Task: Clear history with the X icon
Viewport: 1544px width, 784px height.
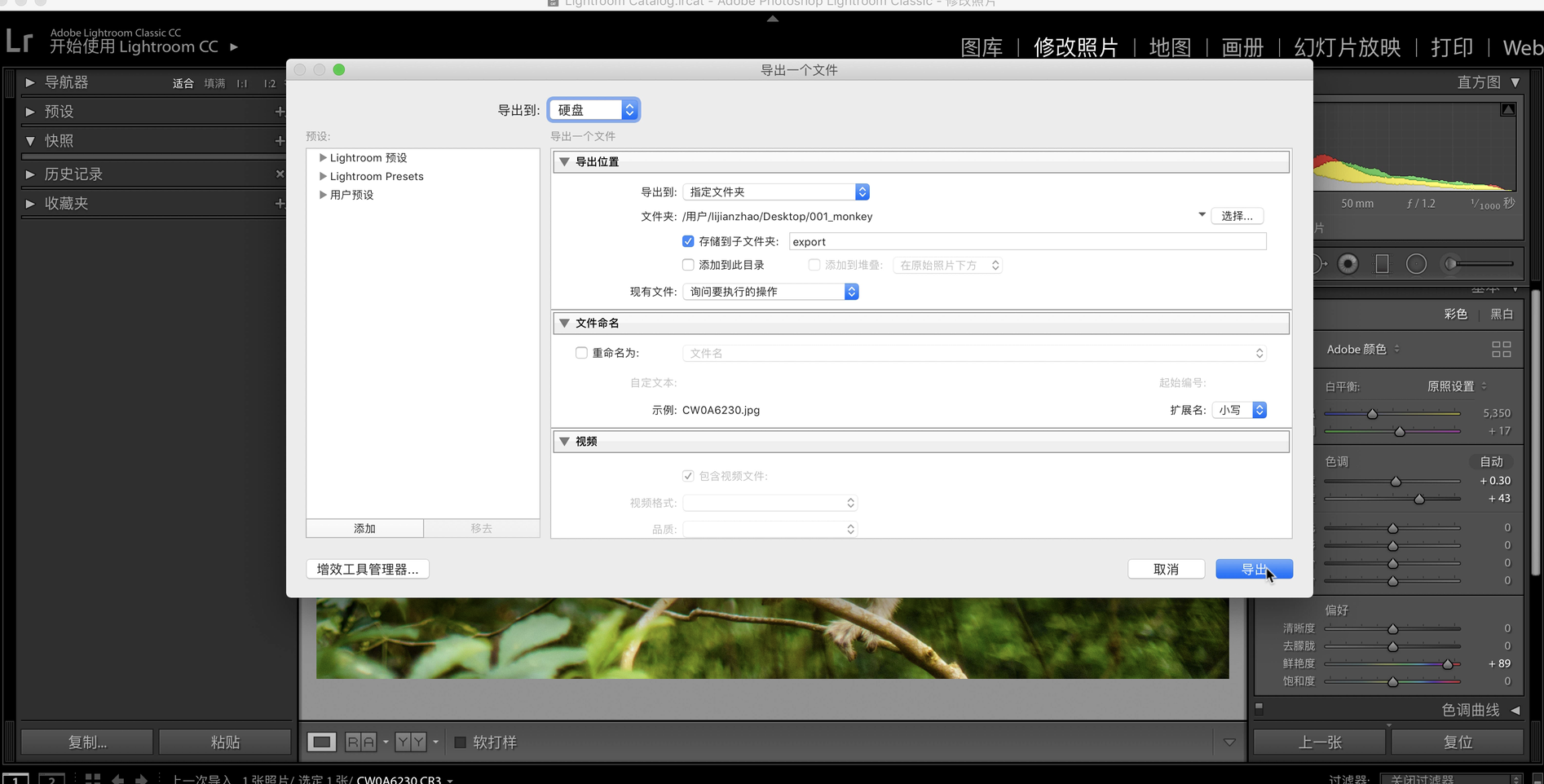Action: (x=280, y=174)
